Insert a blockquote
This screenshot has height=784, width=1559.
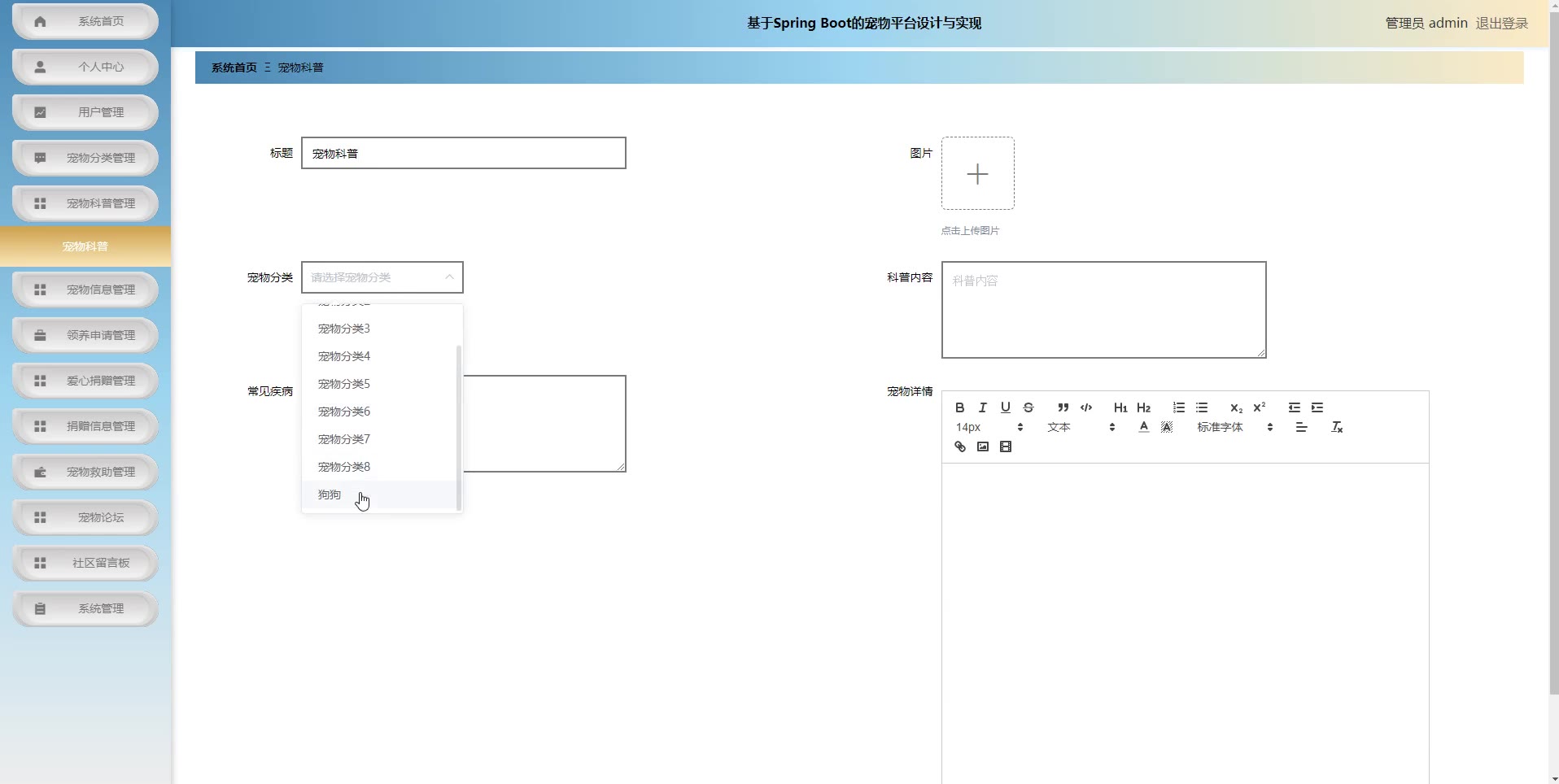tap(1063, 407)
